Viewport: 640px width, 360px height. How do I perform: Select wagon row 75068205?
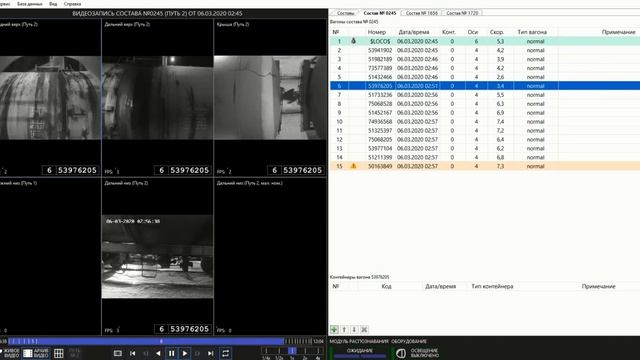pos(485,139)
